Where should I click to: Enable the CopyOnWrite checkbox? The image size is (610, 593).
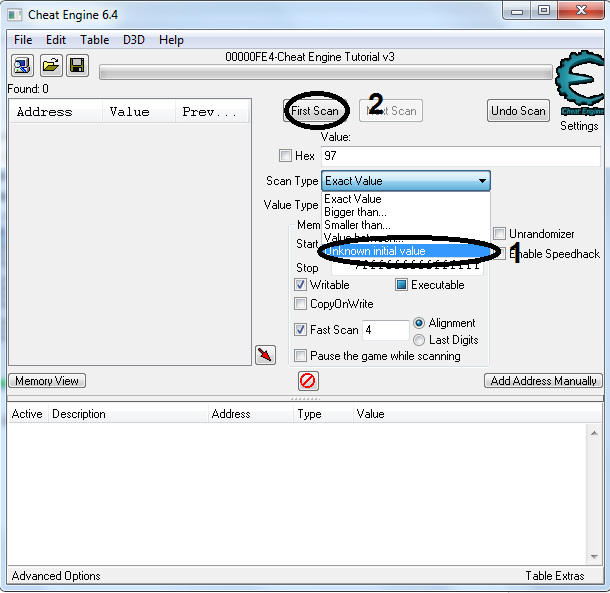(x=300, y=304)
